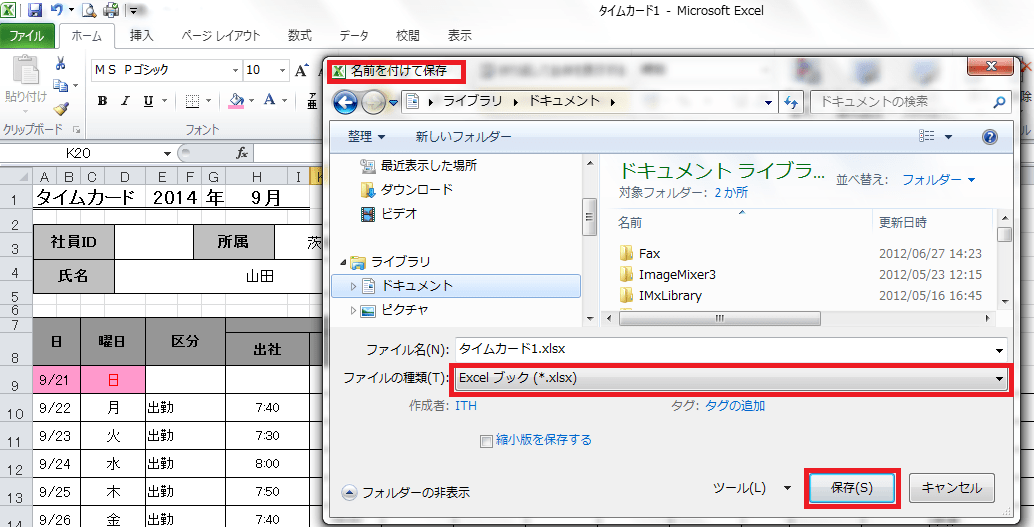The height and width of the screenshot is (527, 1034).
Task: Open the font size dropdown
Action: point(281,70)
